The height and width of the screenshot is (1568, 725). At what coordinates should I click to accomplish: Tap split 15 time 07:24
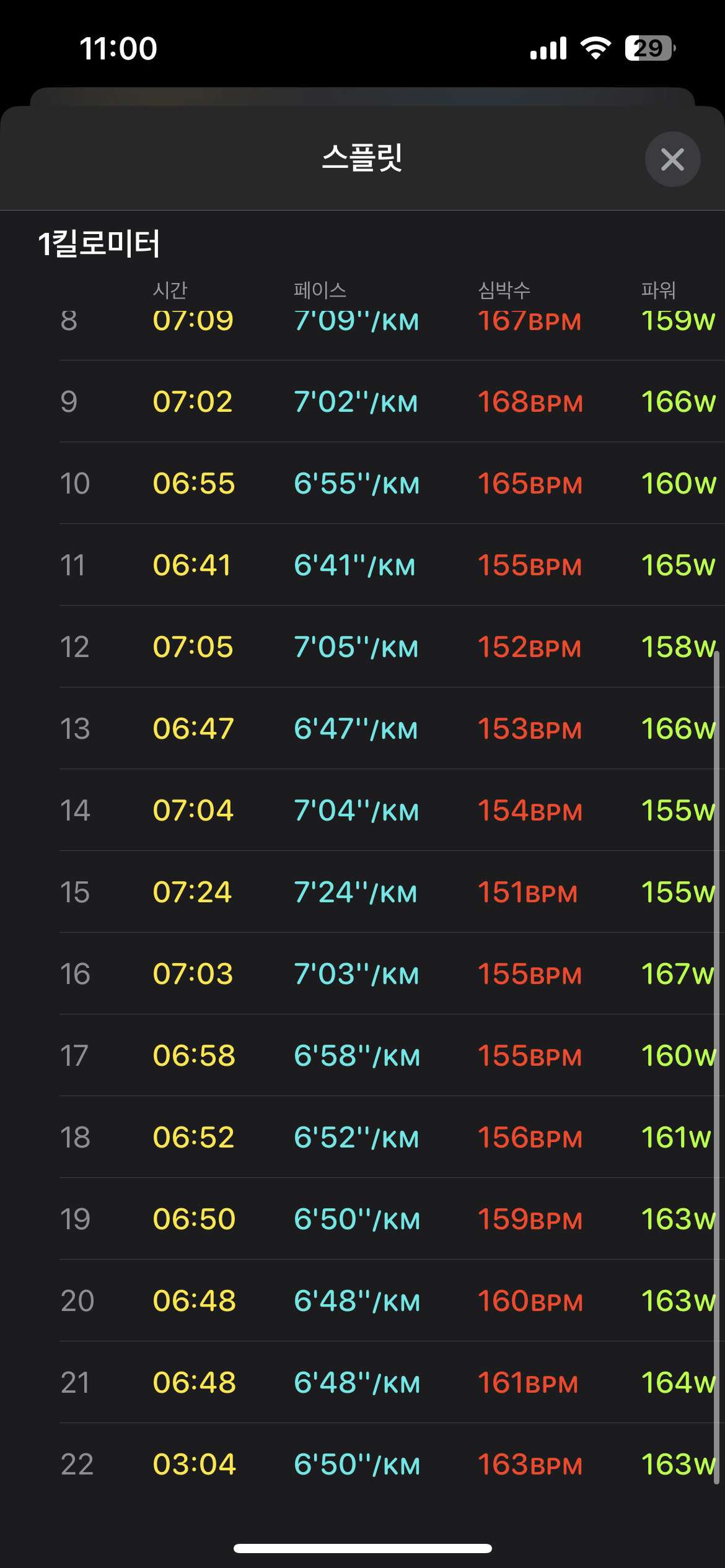192,892
